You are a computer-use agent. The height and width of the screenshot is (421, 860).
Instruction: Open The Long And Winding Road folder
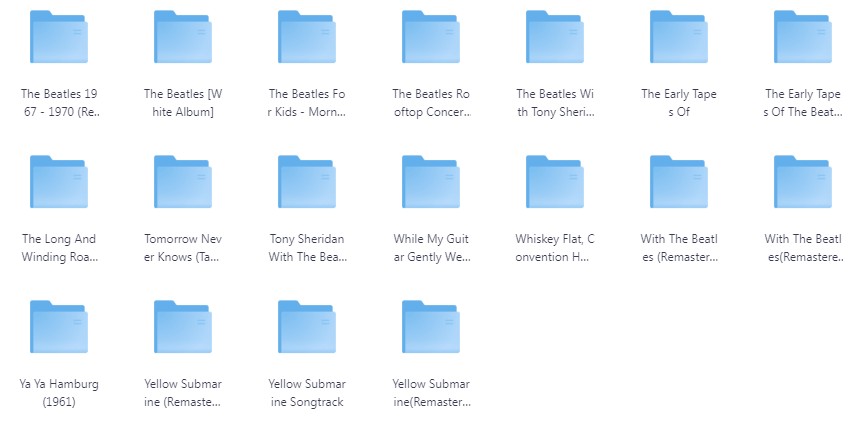(x=59, y=181)
